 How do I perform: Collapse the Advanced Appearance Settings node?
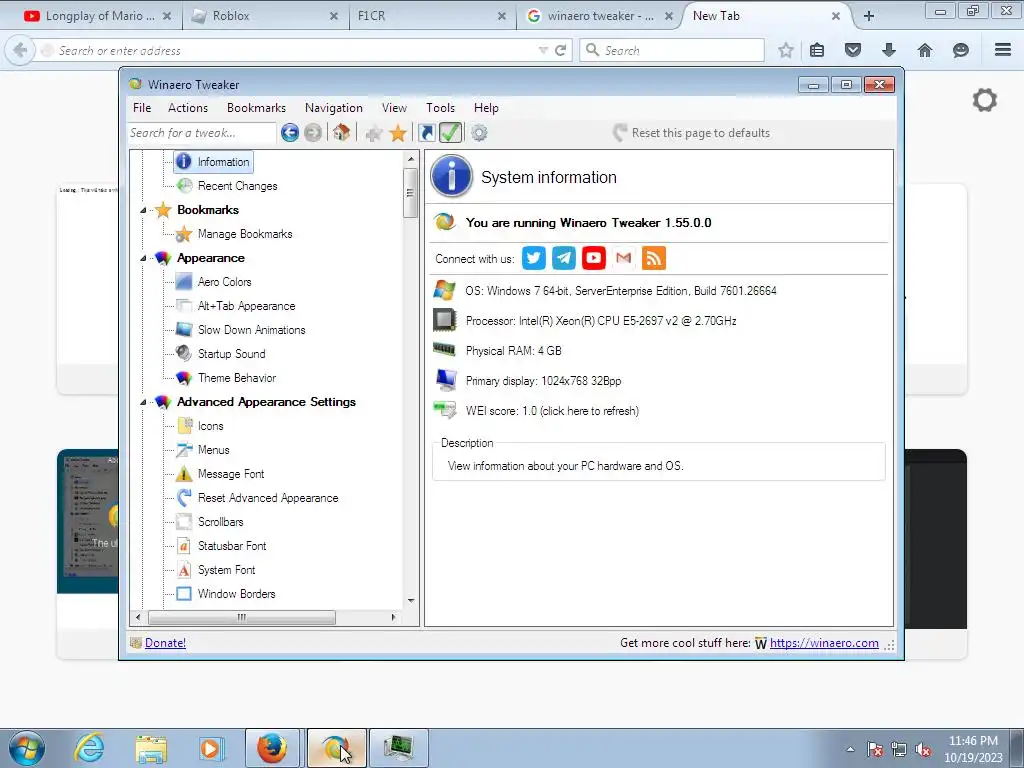tap(143, 402)
